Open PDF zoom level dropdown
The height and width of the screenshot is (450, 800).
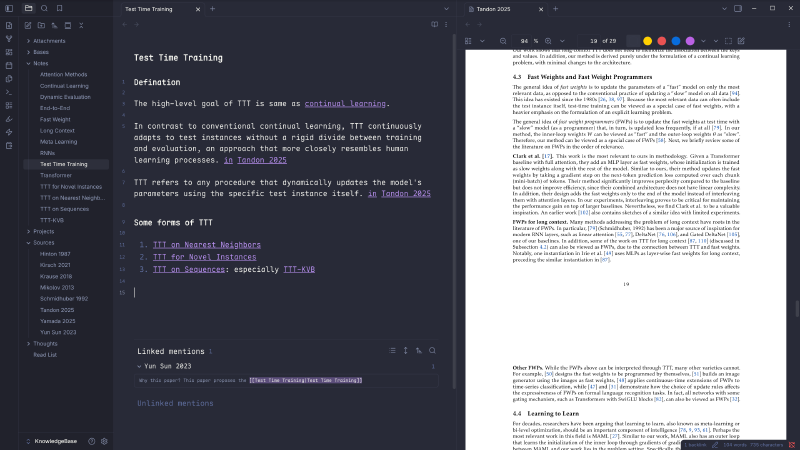pos(562,41)
